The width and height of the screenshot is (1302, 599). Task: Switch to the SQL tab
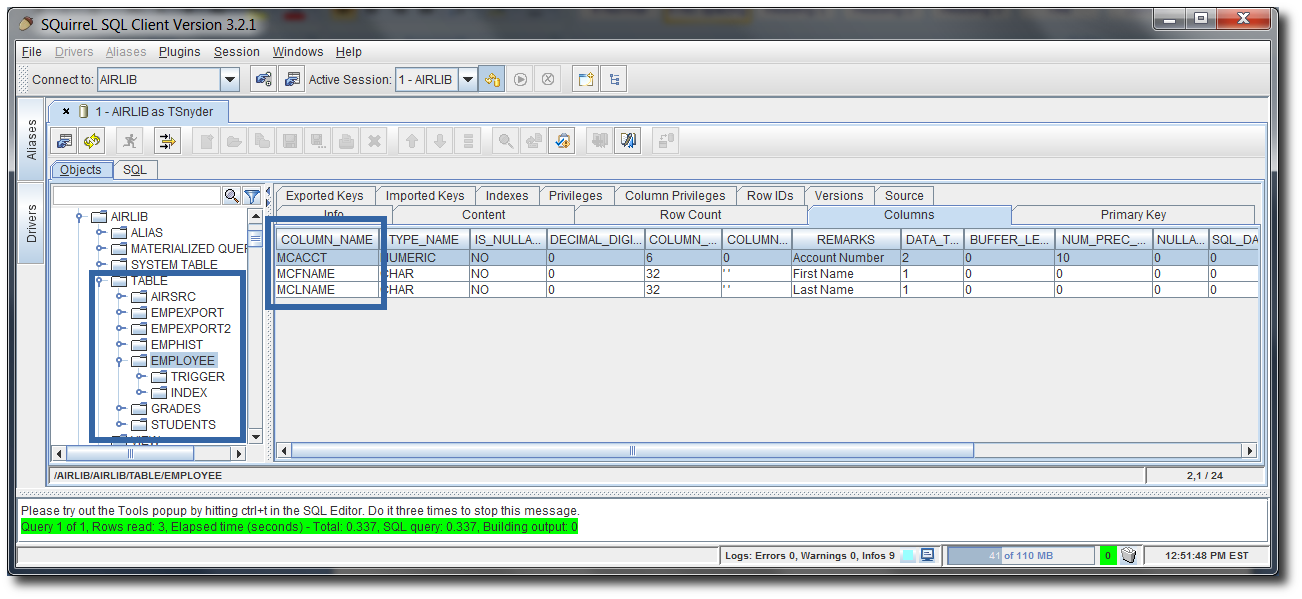(135, 170)
